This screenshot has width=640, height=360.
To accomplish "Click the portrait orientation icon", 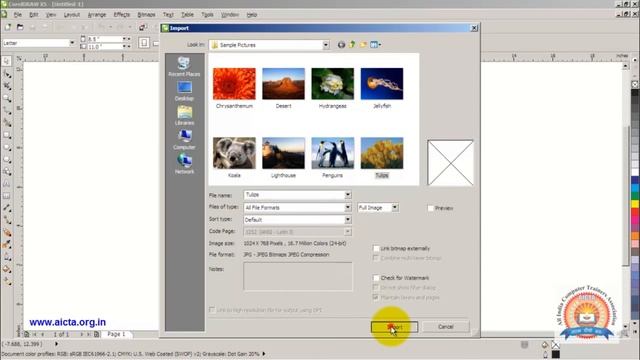I will coord(144,43).
